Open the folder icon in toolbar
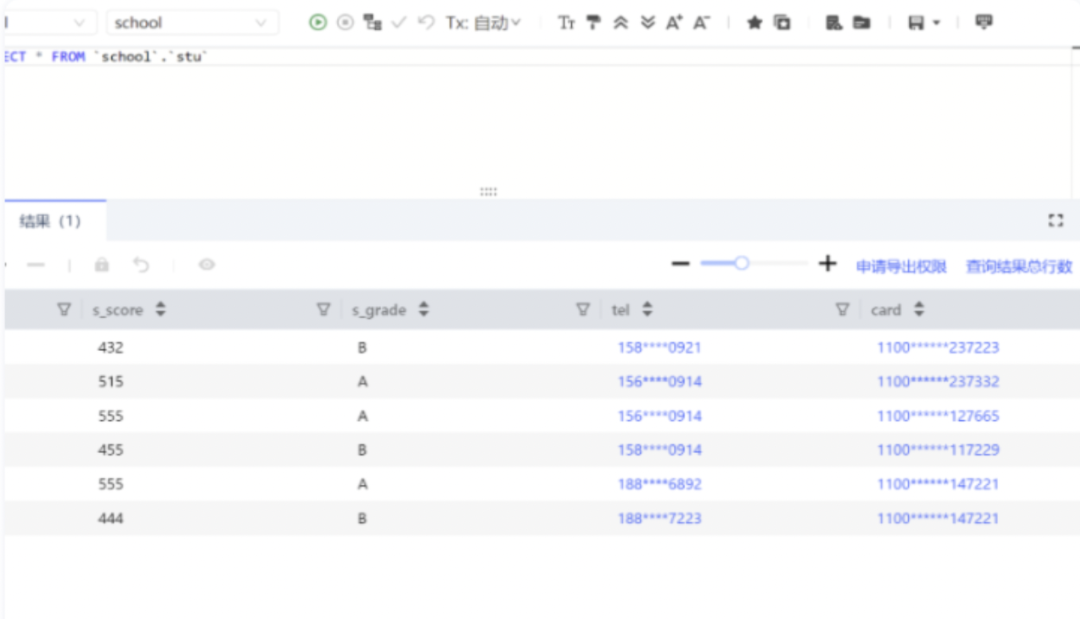Image resolution: width=1080 pixels, height=619 pixels. pyautogui.click(x=862, y=23)
